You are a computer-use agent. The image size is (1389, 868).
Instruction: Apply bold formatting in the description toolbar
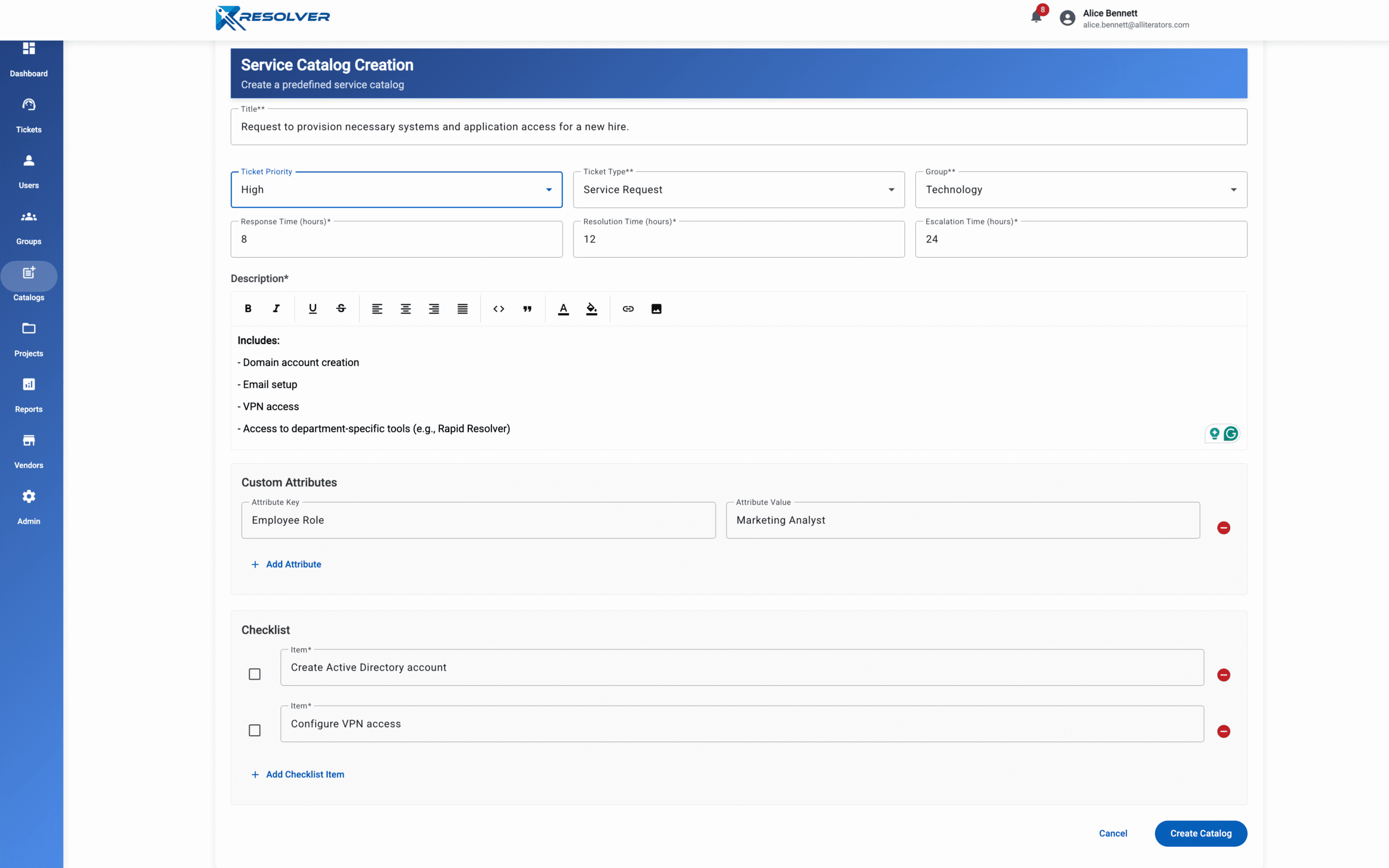[248, 309]
